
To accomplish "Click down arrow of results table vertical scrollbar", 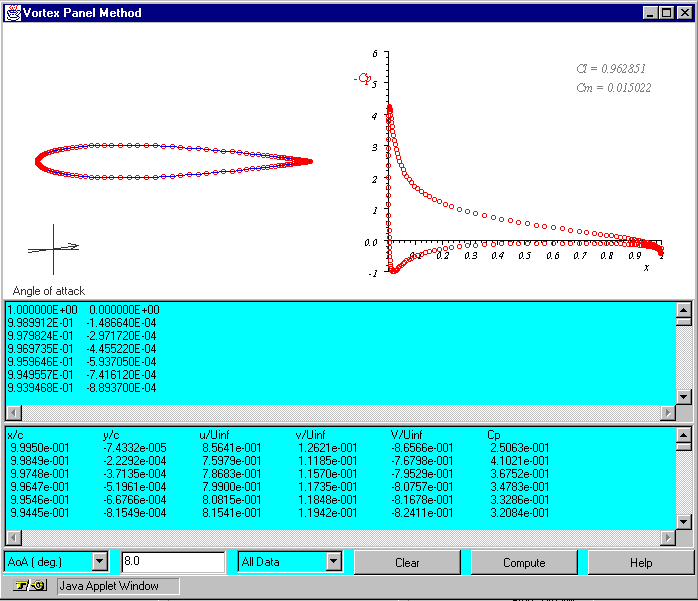I will click(683, 521).
